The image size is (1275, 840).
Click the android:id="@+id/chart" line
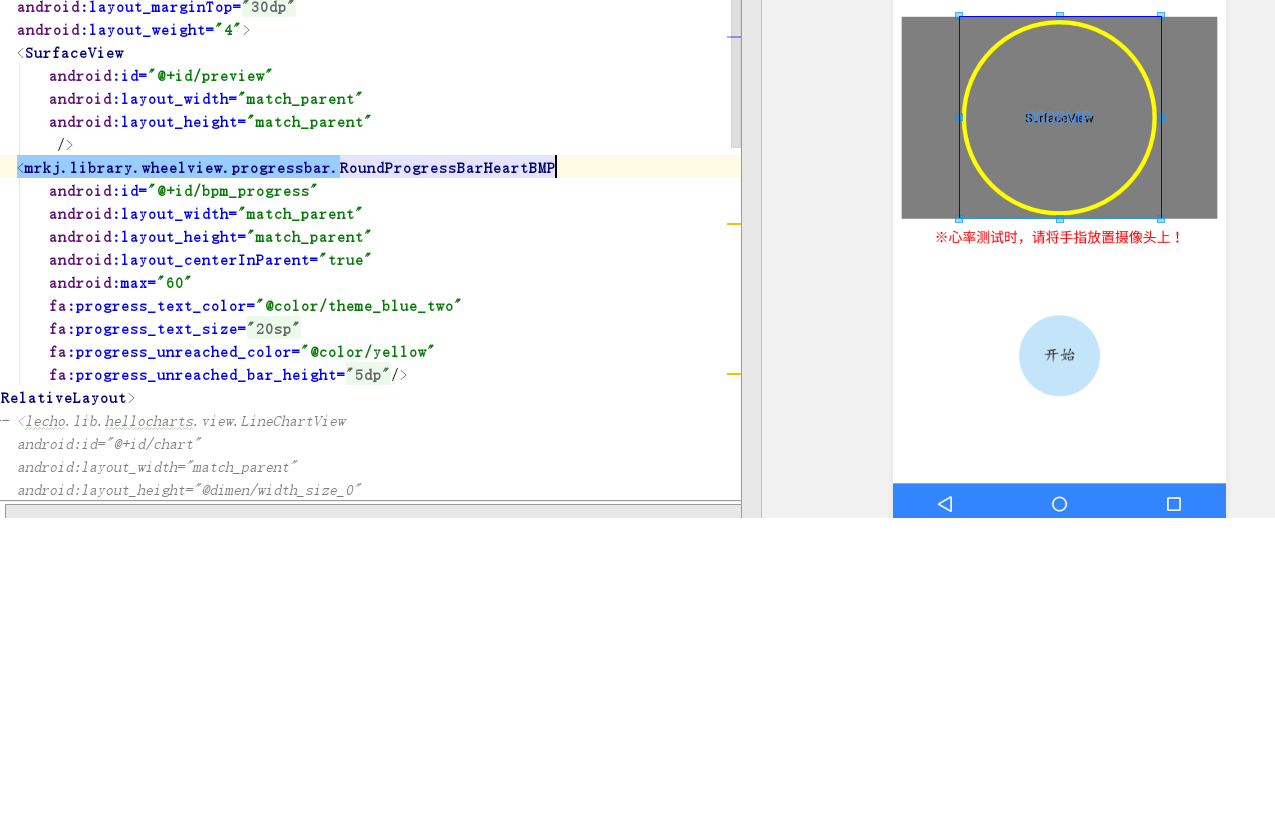[x=109, y=444]
